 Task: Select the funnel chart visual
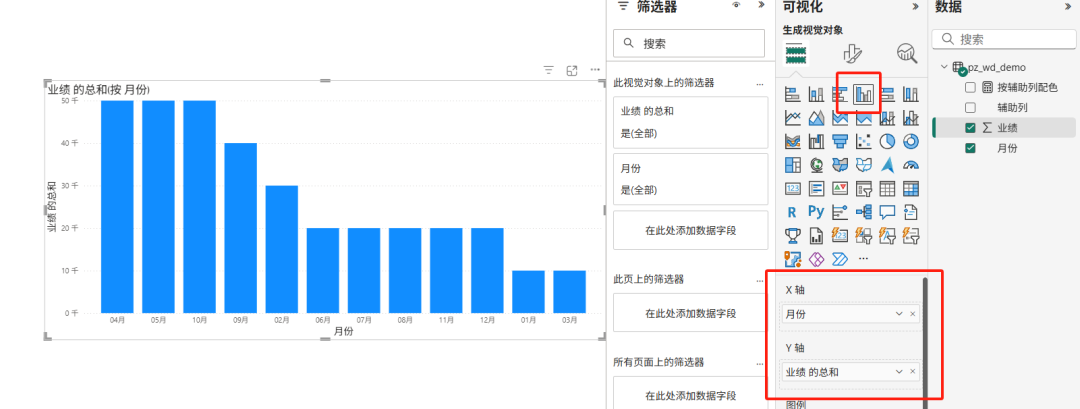click(x=840, y=142)
